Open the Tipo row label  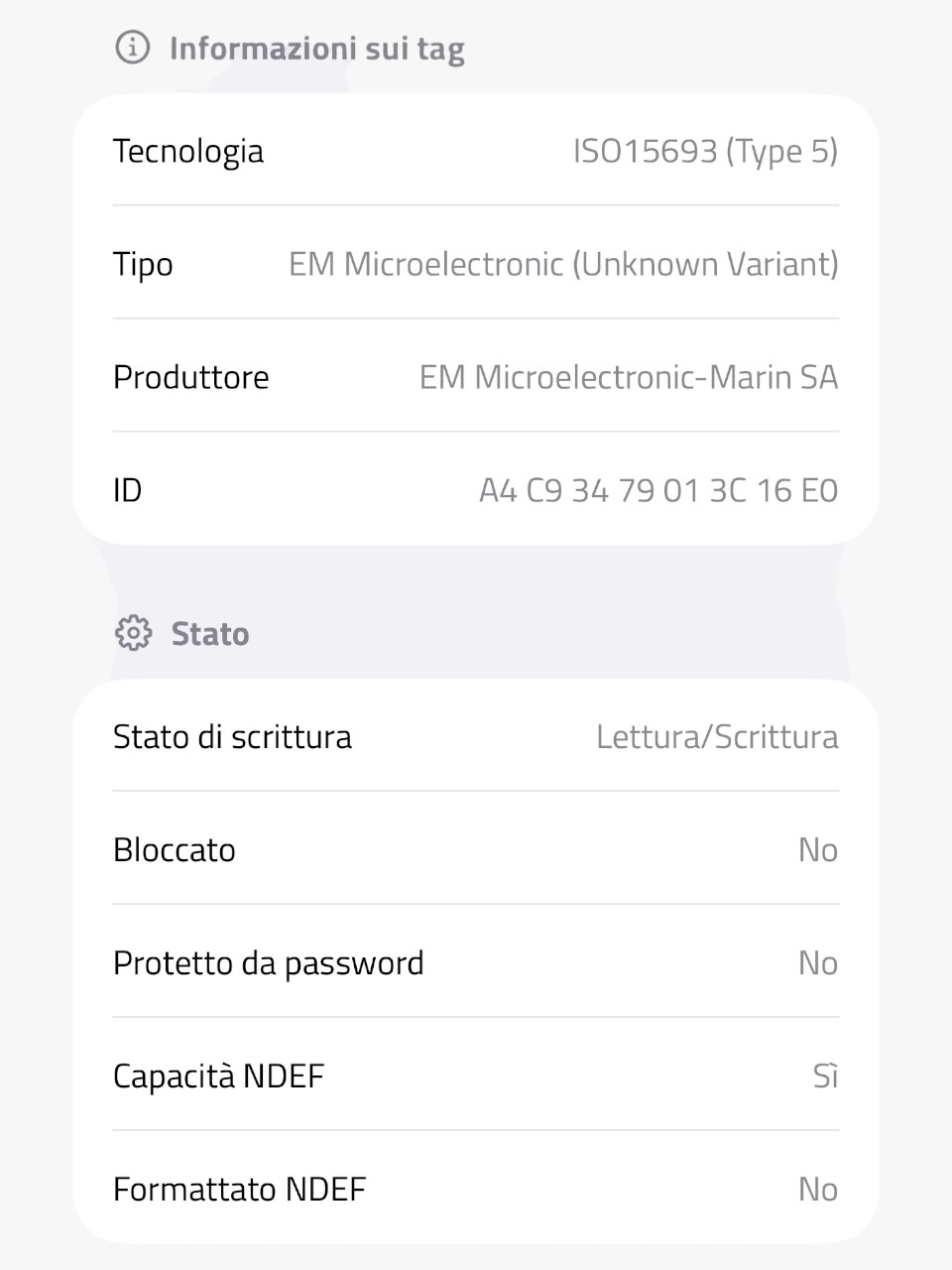tap(143, 265)
